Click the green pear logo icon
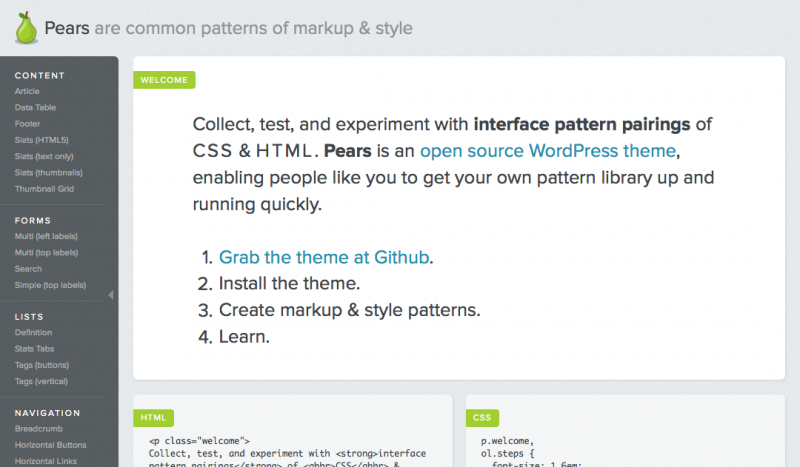 pyautogui.click(x=26, y=29)
